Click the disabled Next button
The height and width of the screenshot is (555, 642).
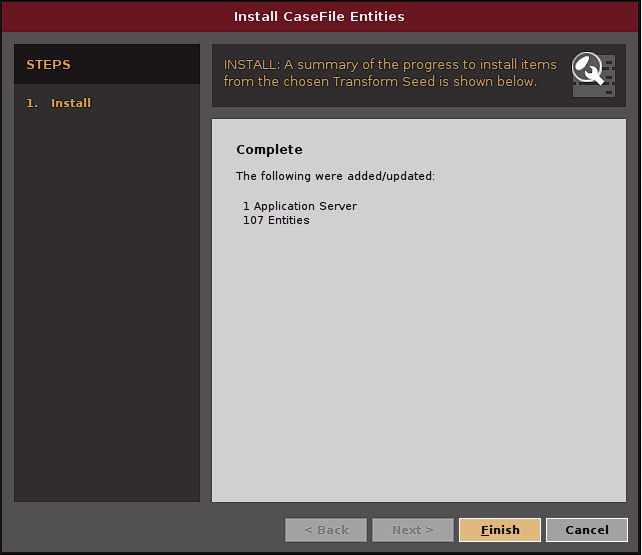pos(412,530)
